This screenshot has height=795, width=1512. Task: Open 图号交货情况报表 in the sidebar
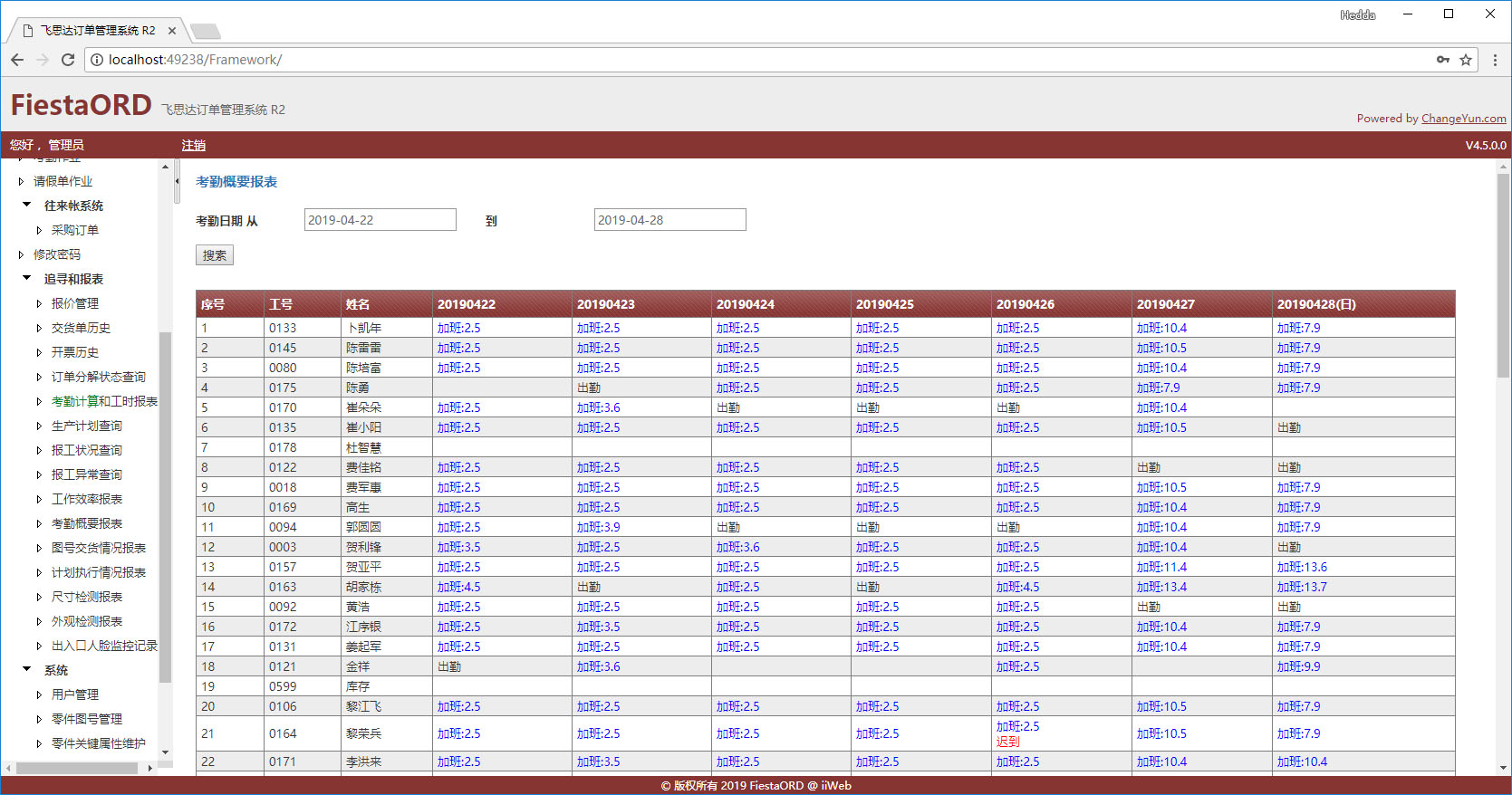tap(98, 548)
